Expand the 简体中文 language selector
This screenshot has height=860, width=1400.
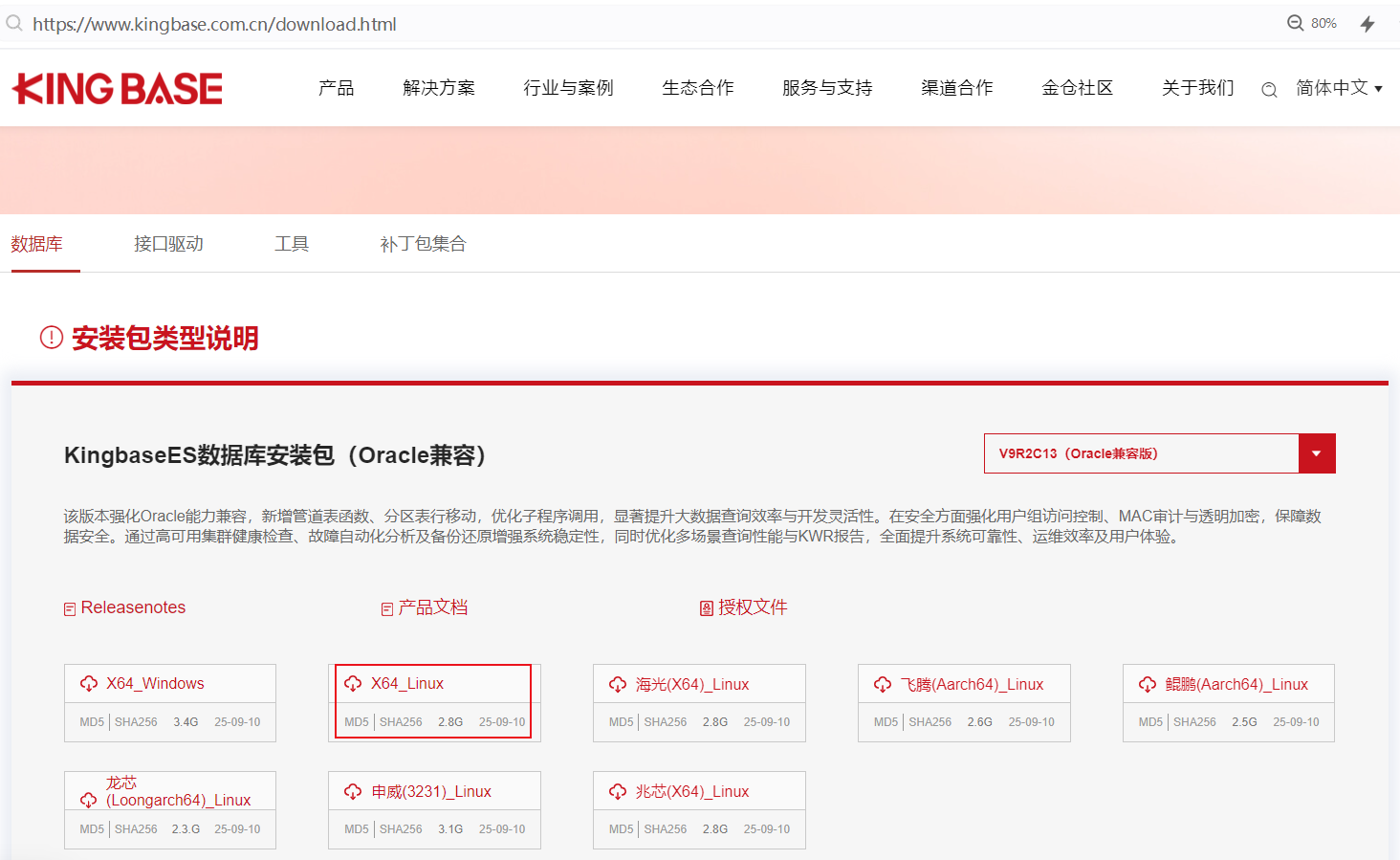tap(1339, 88)
